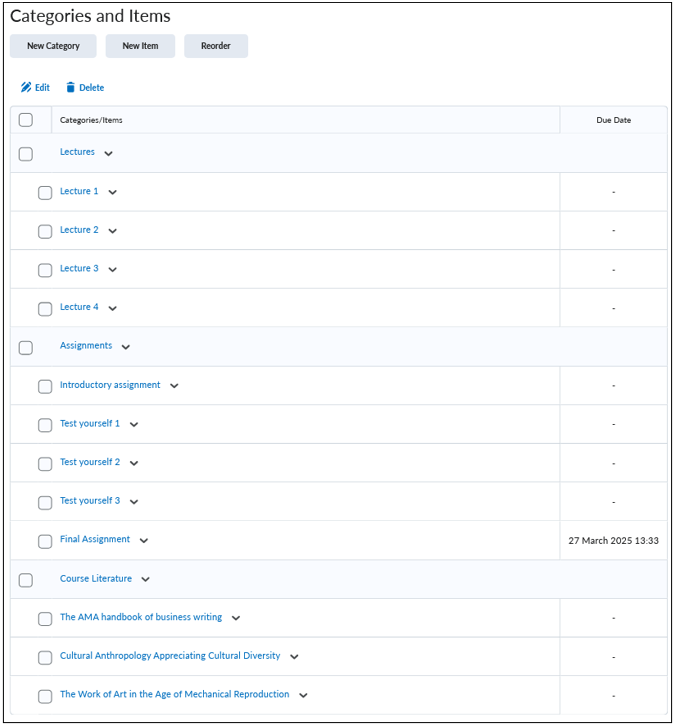This screenshot has width=674, height=726.
Task: Click the New Item button
Action: pyautogui.click(x=140, y=46)
